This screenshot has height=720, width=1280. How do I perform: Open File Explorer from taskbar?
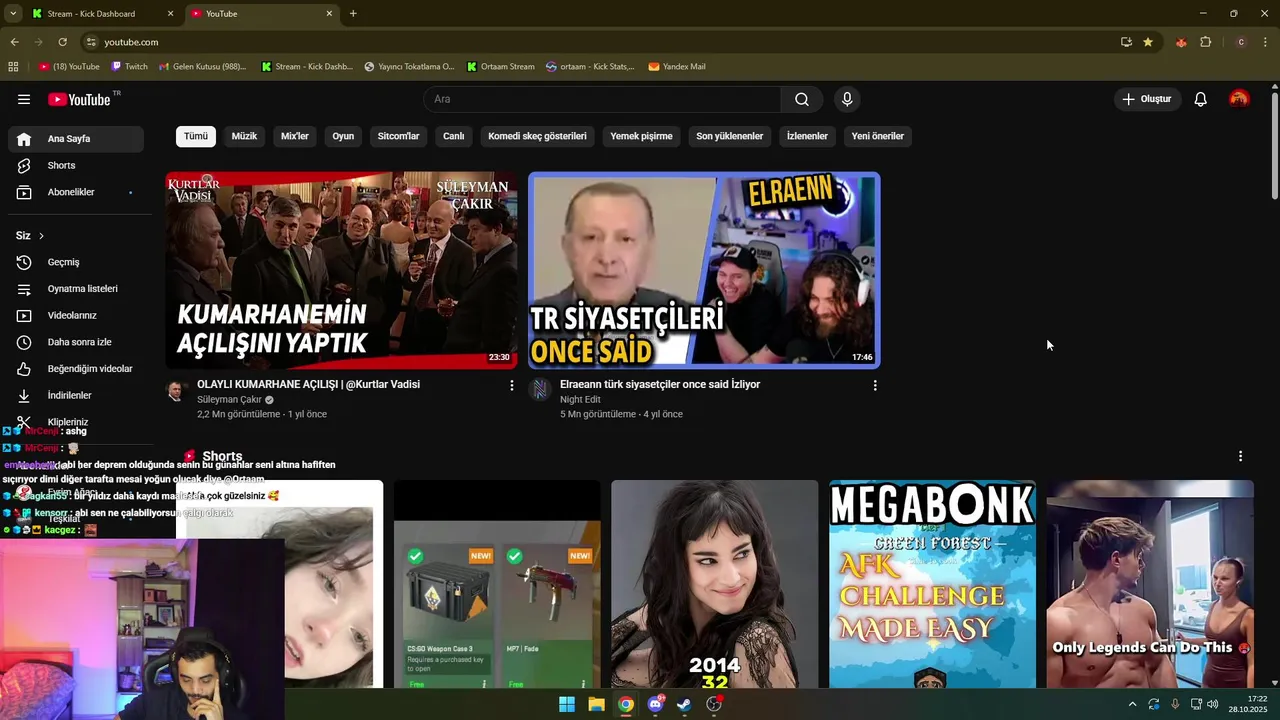[x=596, y=704]
